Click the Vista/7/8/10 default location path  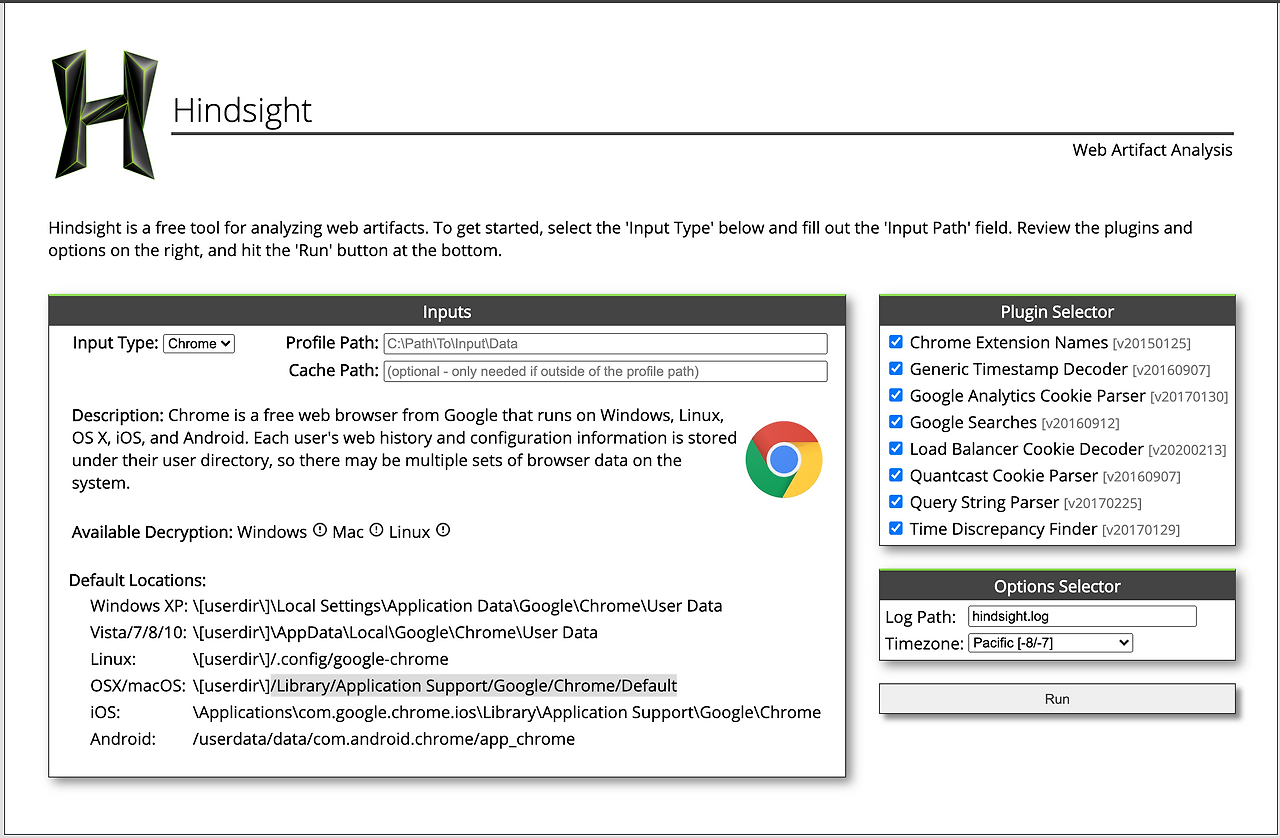coord(395,632)
